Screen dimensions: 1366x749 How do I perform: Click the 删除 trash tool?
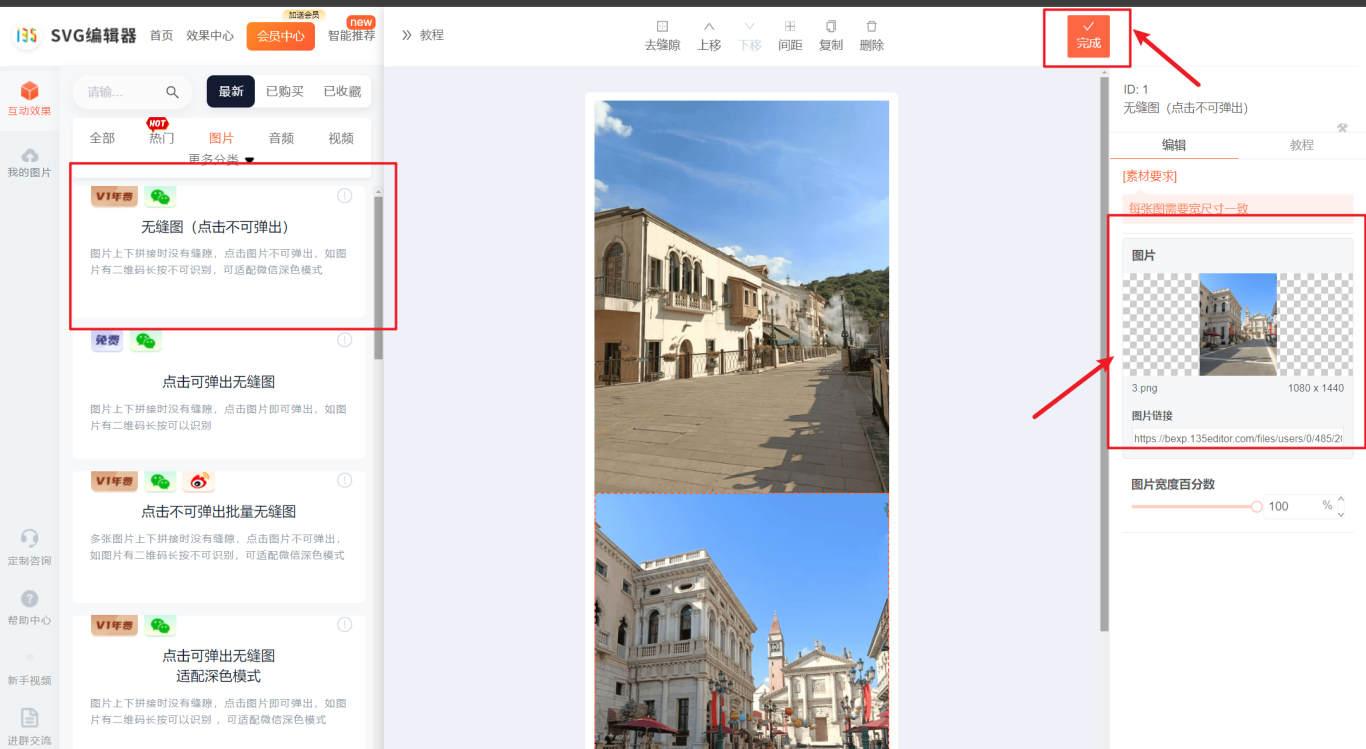point(872,36)
